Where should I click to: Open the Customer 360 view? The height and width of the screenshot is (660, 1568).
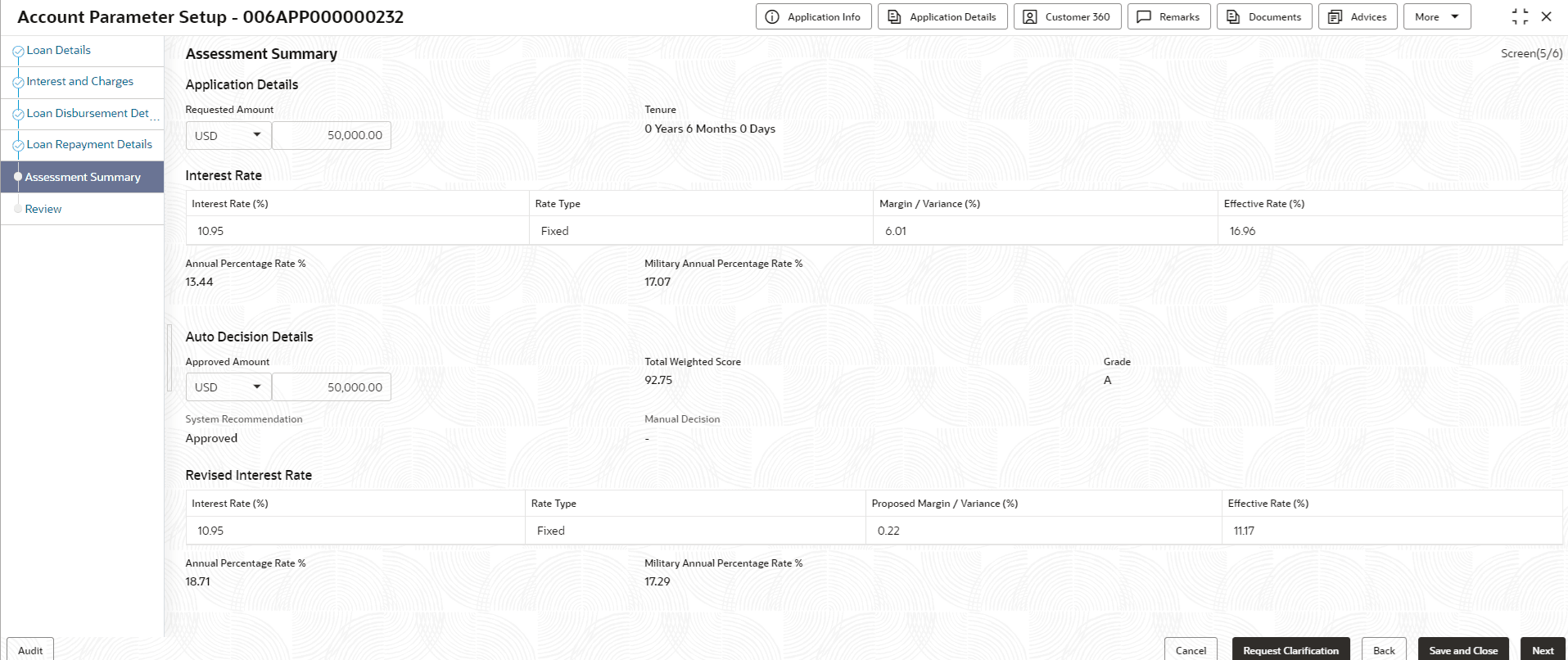click(1068, 16)
